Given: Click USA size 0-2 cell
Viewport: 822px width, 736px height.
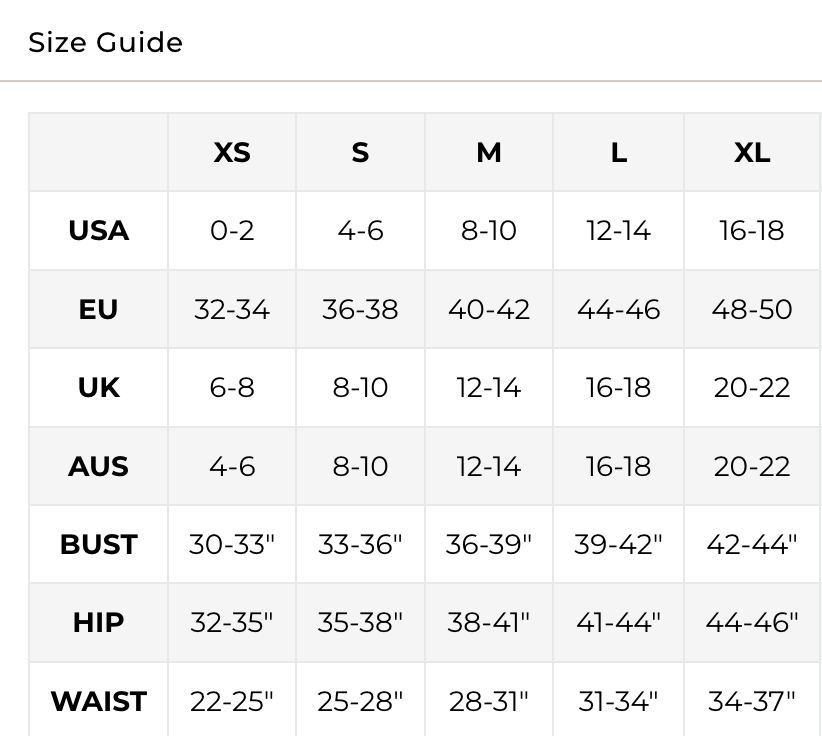Looking at the screenshot, I should coord(232,231).
